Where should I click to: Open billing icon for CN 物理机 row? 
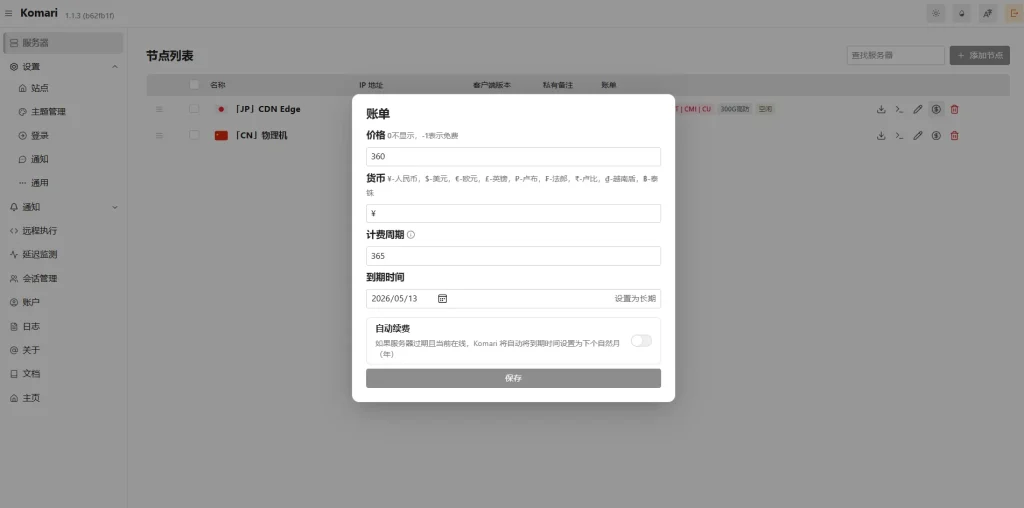(x=936, y=135)
